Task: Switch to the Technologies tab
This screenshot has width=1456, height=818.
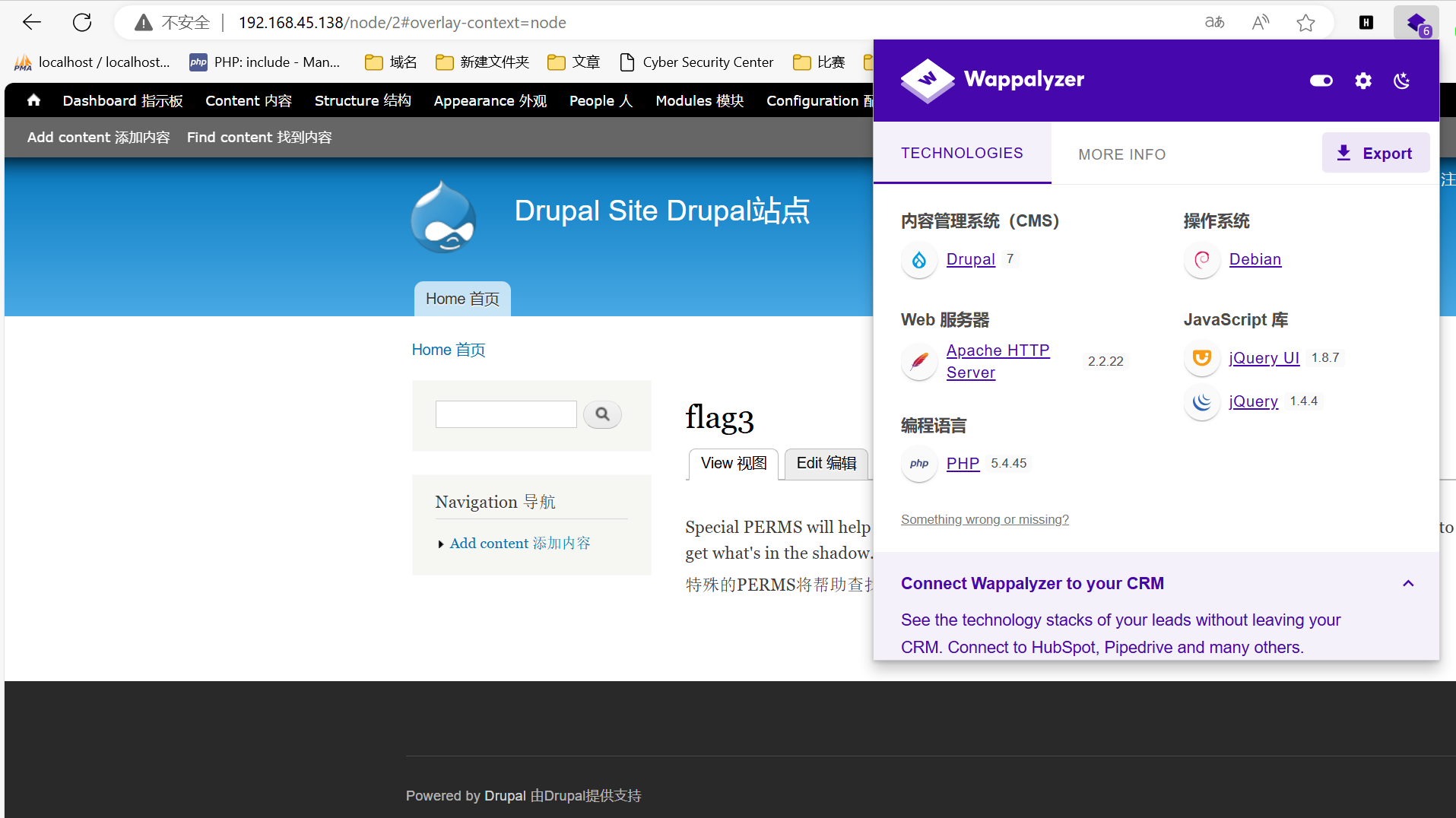Action: (x=962, y=154)
